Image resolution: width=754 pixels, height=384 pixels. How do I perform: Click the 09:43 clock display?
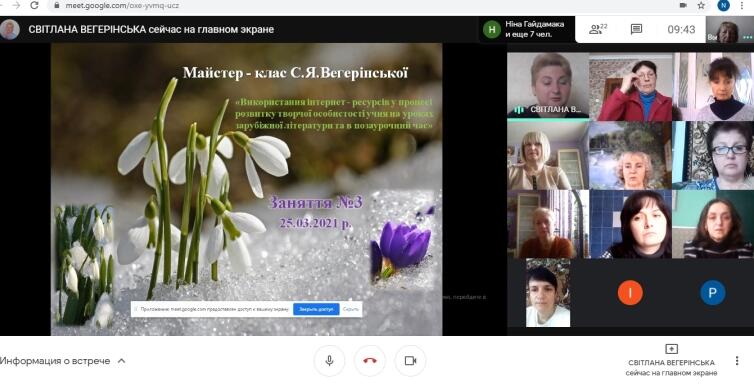click(x=681, y=29)
